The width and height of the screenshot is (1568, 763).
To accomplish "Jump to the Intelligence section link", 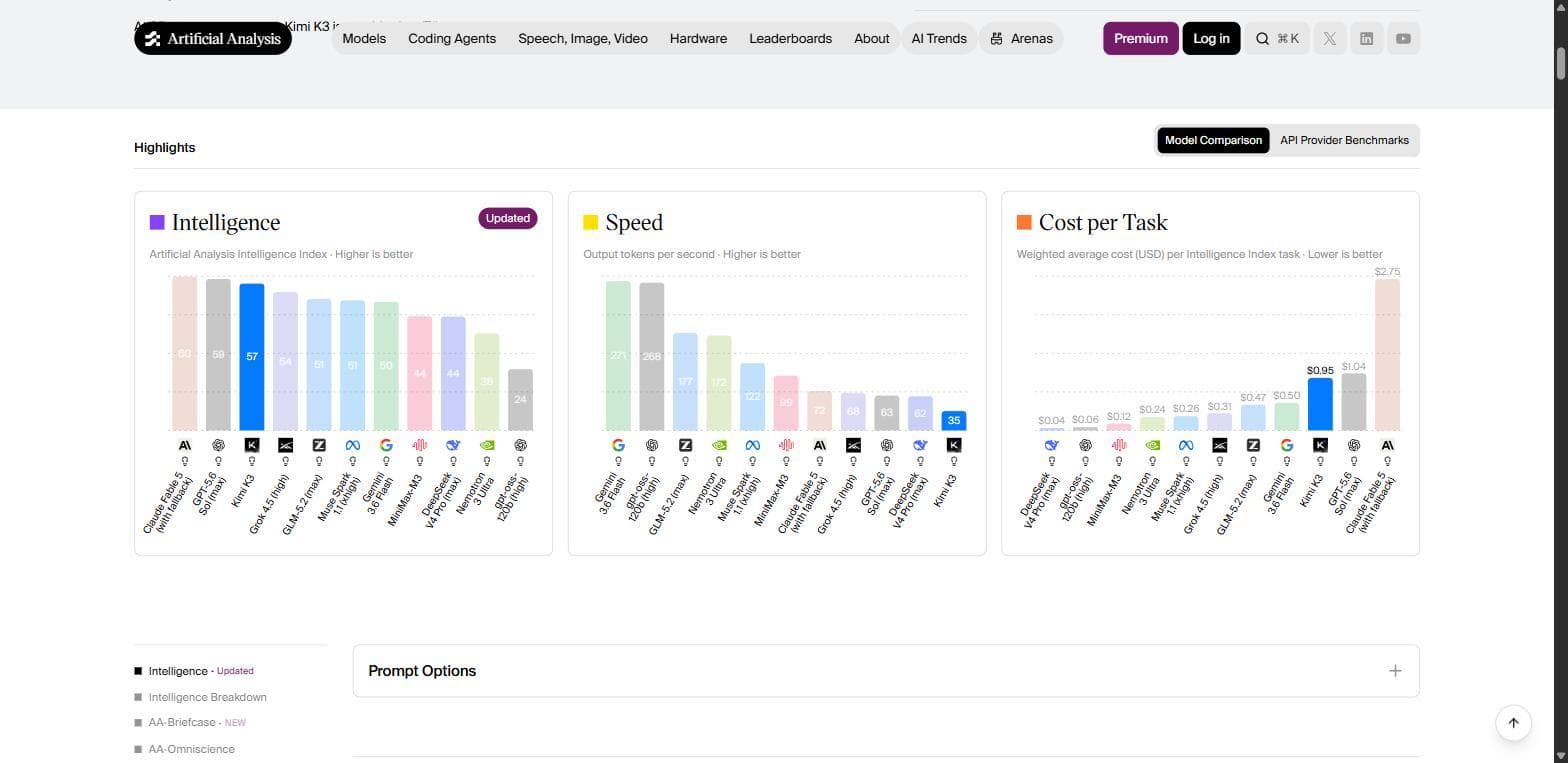I will coord(178,671).
